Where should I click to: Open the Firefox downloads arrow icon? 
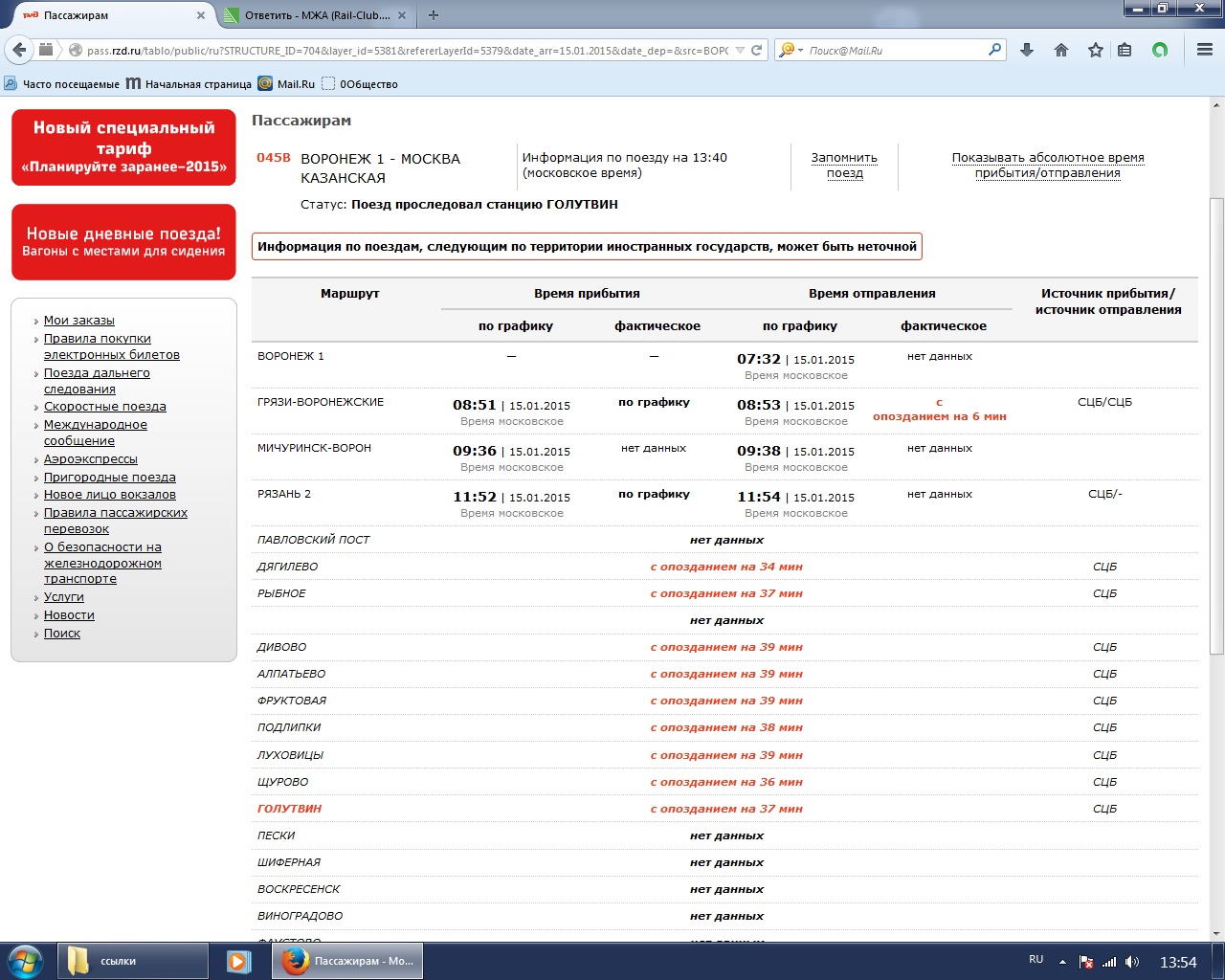1027,50
